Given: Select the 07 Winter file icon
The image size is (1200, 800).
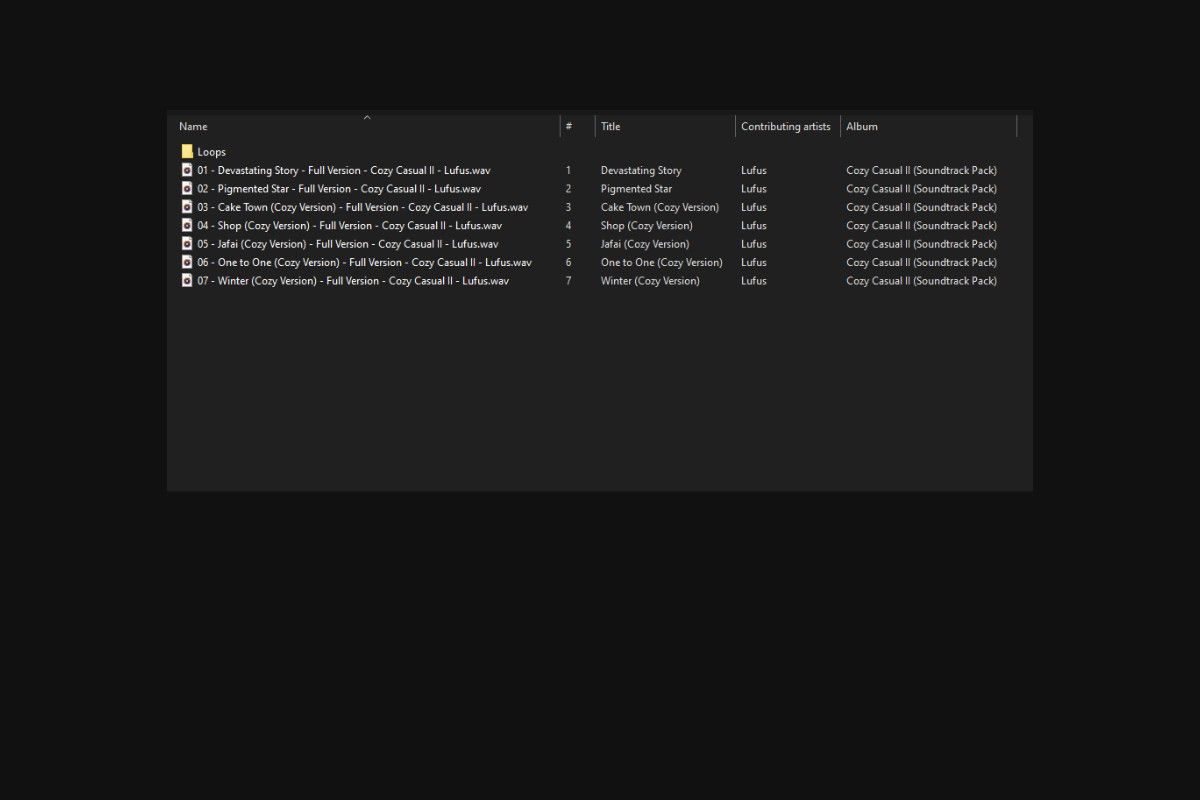Looking at the screenshot, I should click(x=187, y=281).
